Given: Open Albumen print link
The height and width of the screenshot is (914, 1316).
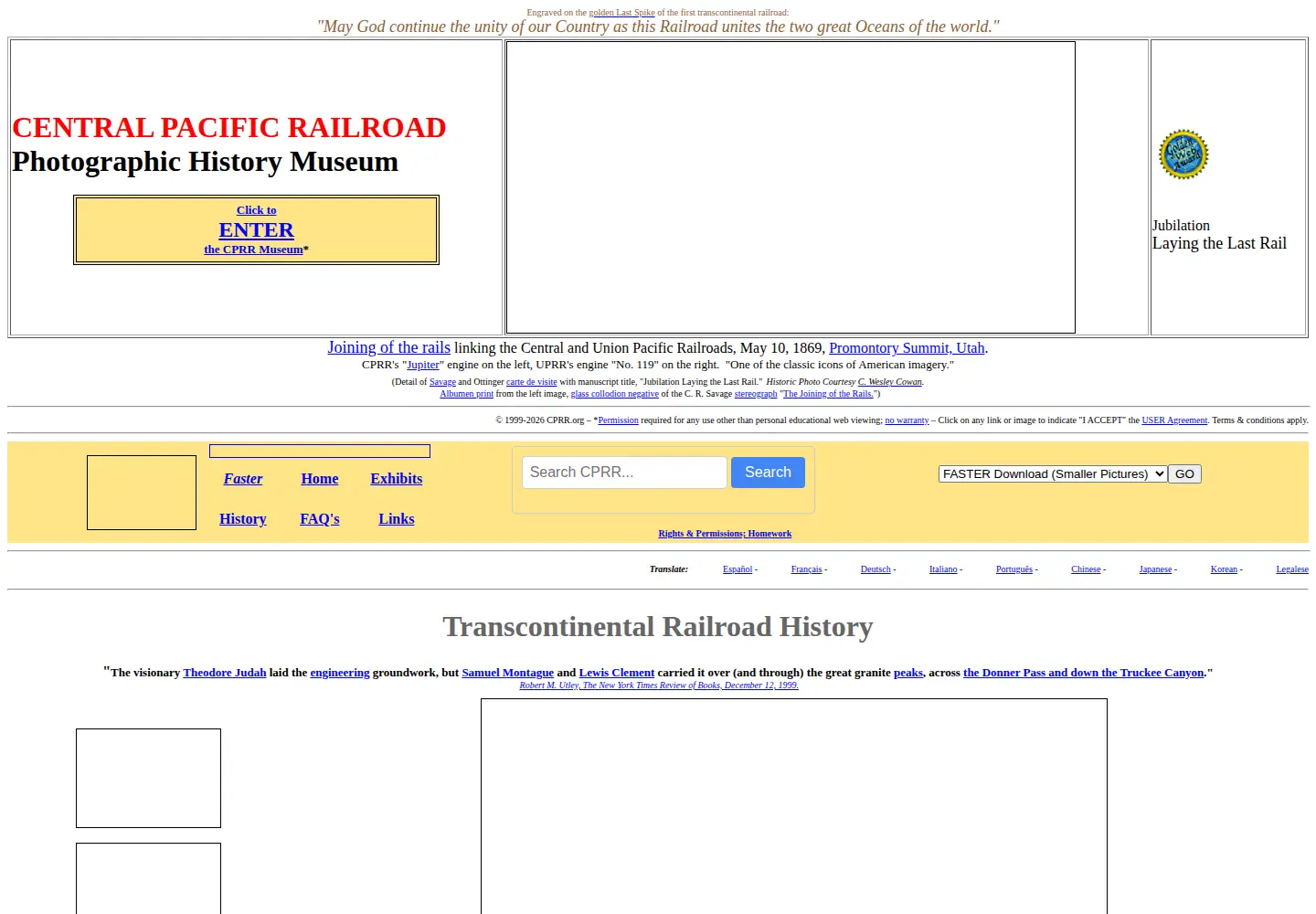Looking at the screenshot, I should point(466,394).
